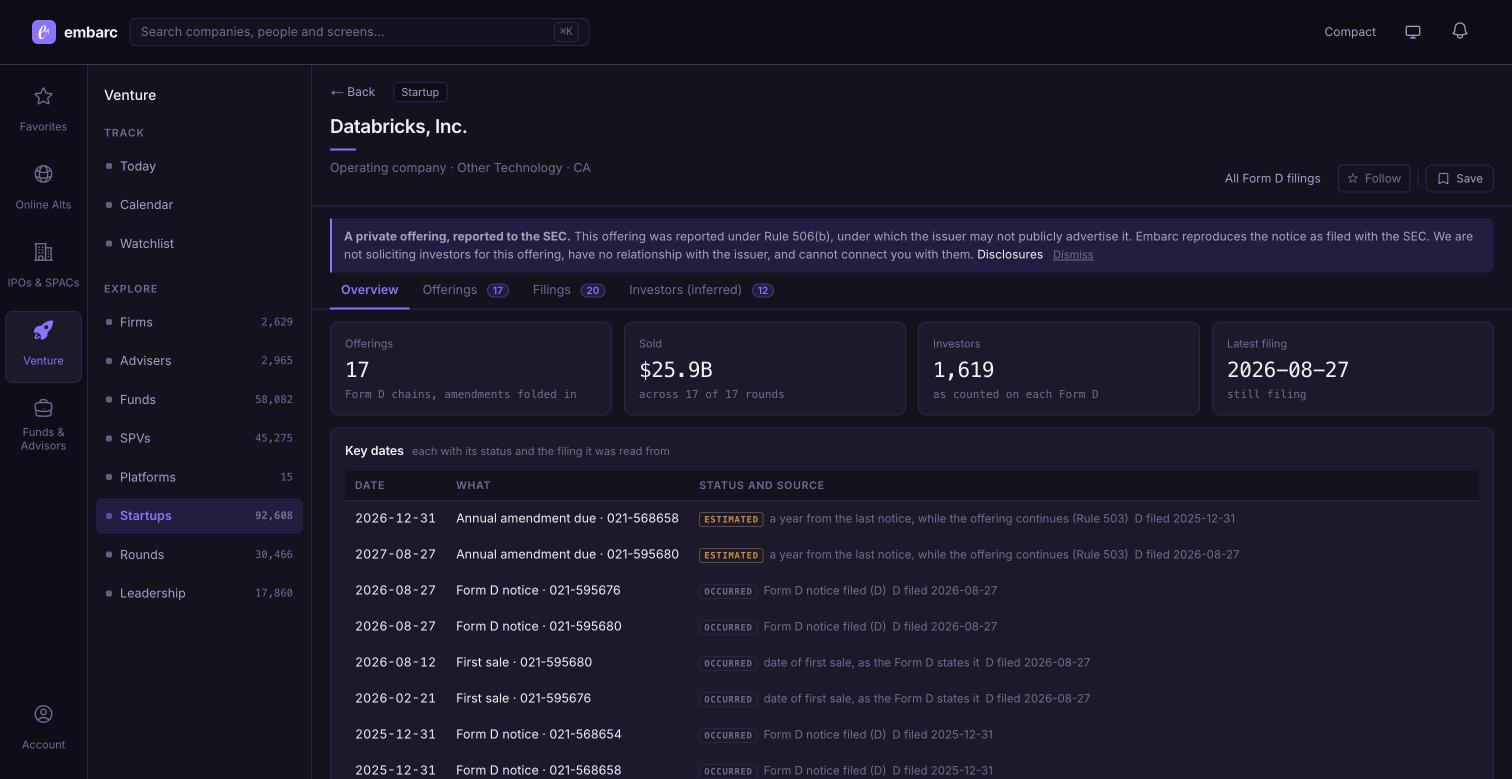Screen dimensions: 1512x779
Task: Click the Latest filing 2026-08-27 card
Action: pyautogui.click(x=1353, y=368)
